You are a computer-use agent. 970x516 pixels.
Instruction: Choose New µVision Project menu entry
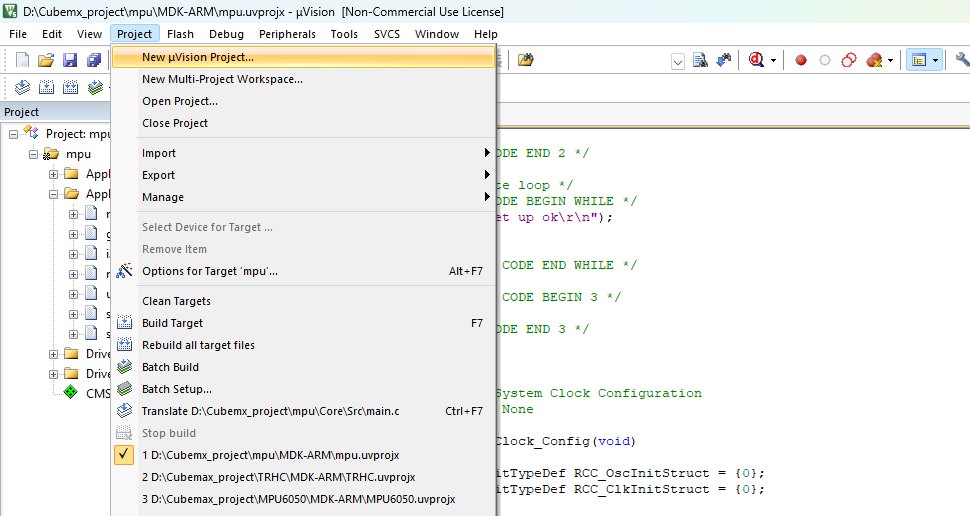tap(304, 57)
